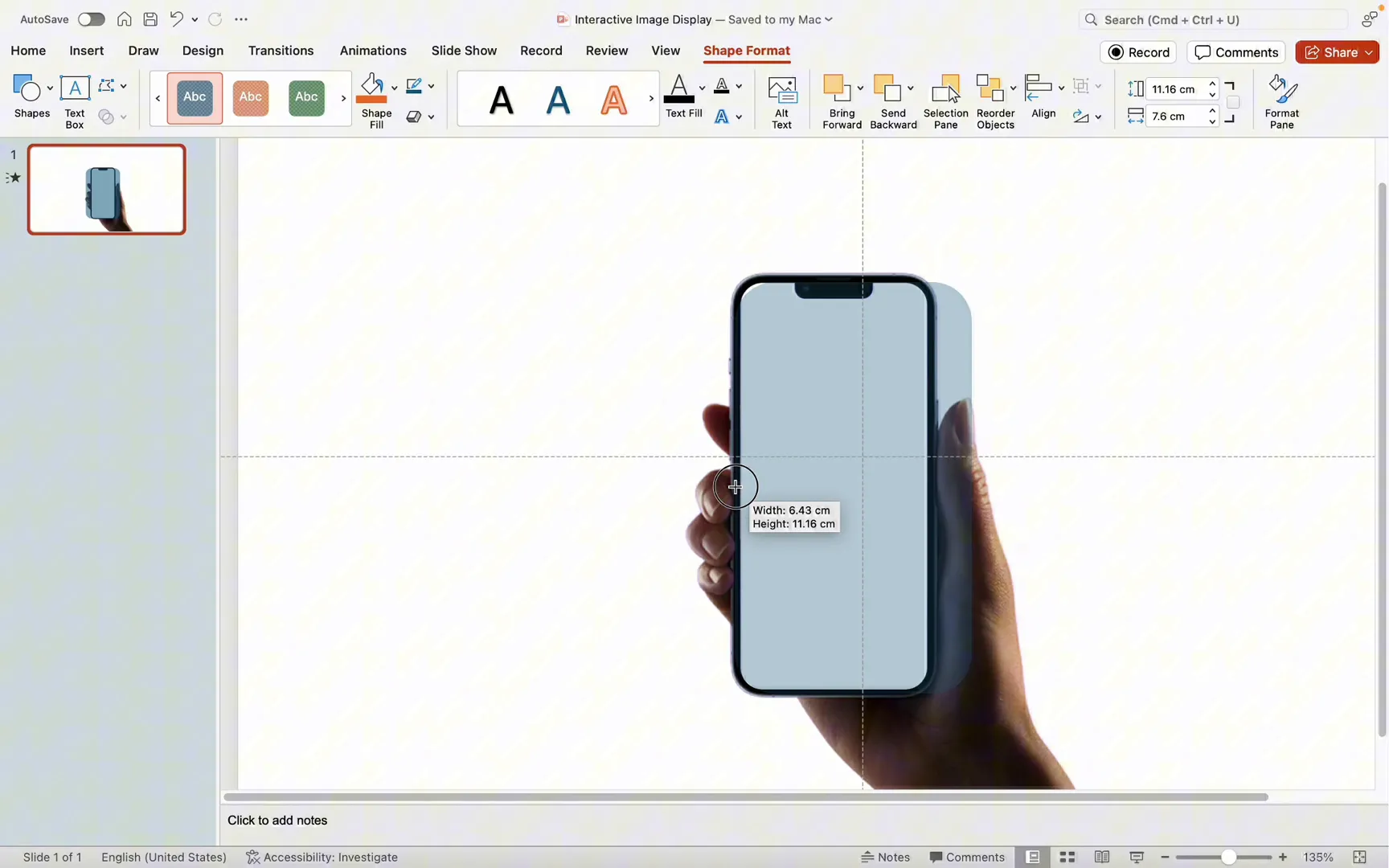
Task: Open the Home tab
Action: click(28, 51)
